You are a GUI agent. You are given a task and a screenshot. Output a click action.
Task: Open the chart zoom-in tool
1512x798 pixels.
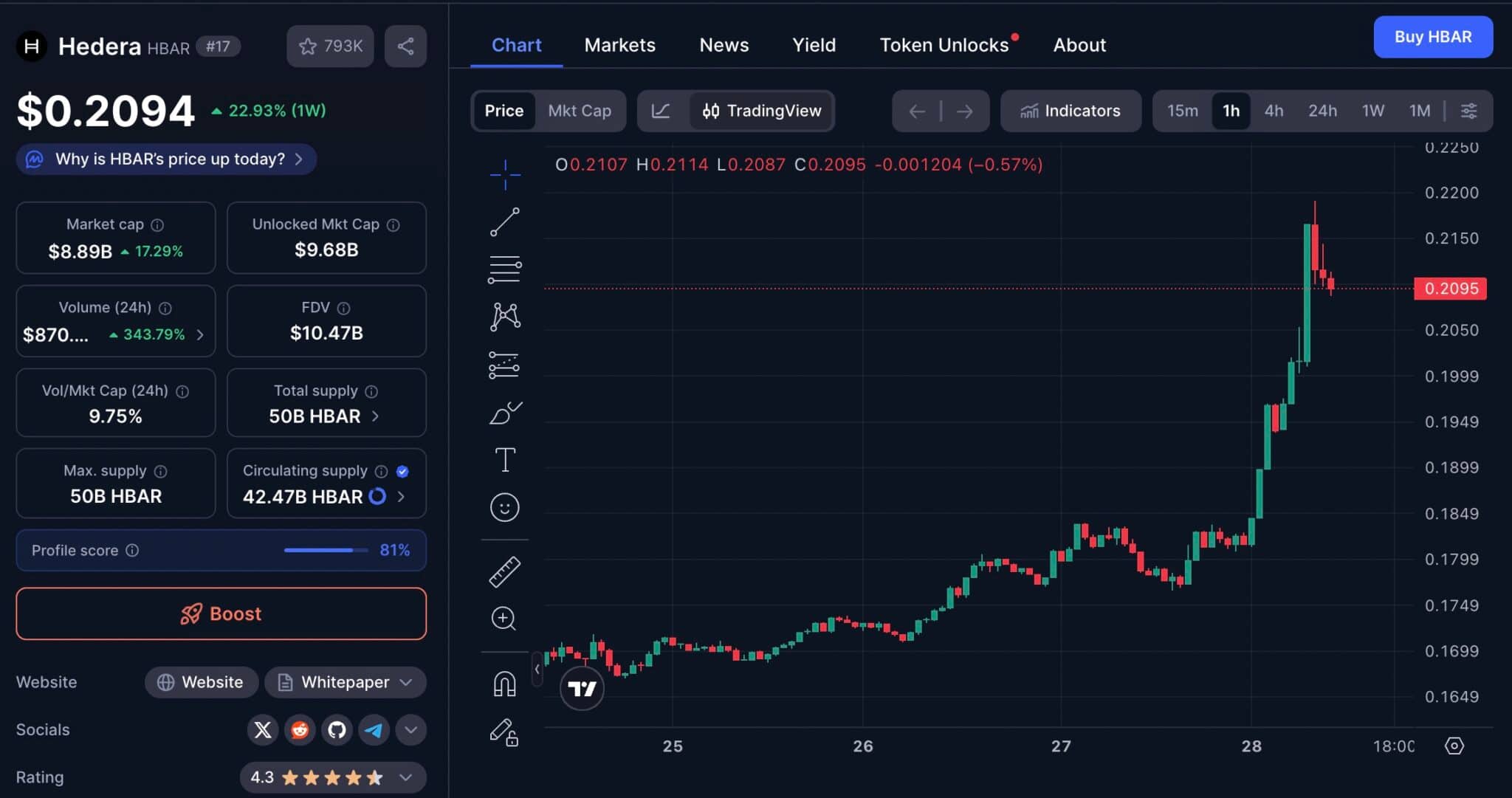(x=504, y=619)
